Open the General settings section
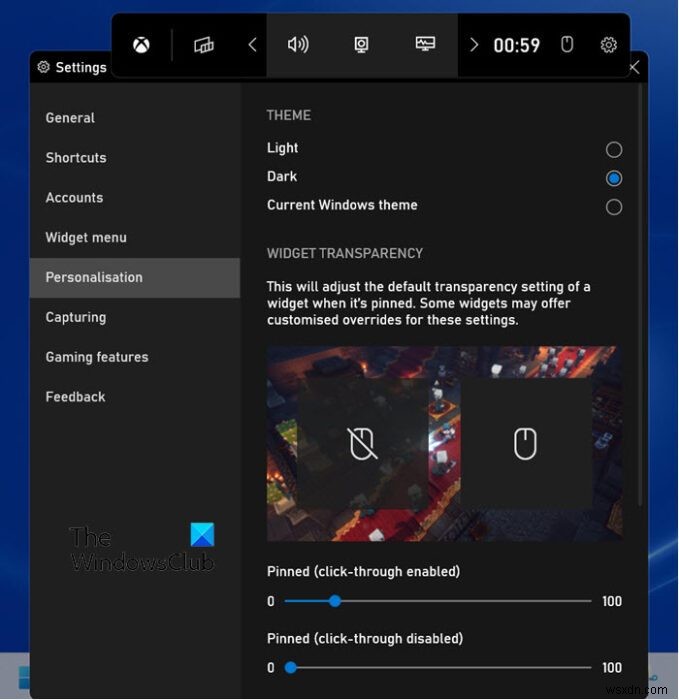 pos(134,118)
